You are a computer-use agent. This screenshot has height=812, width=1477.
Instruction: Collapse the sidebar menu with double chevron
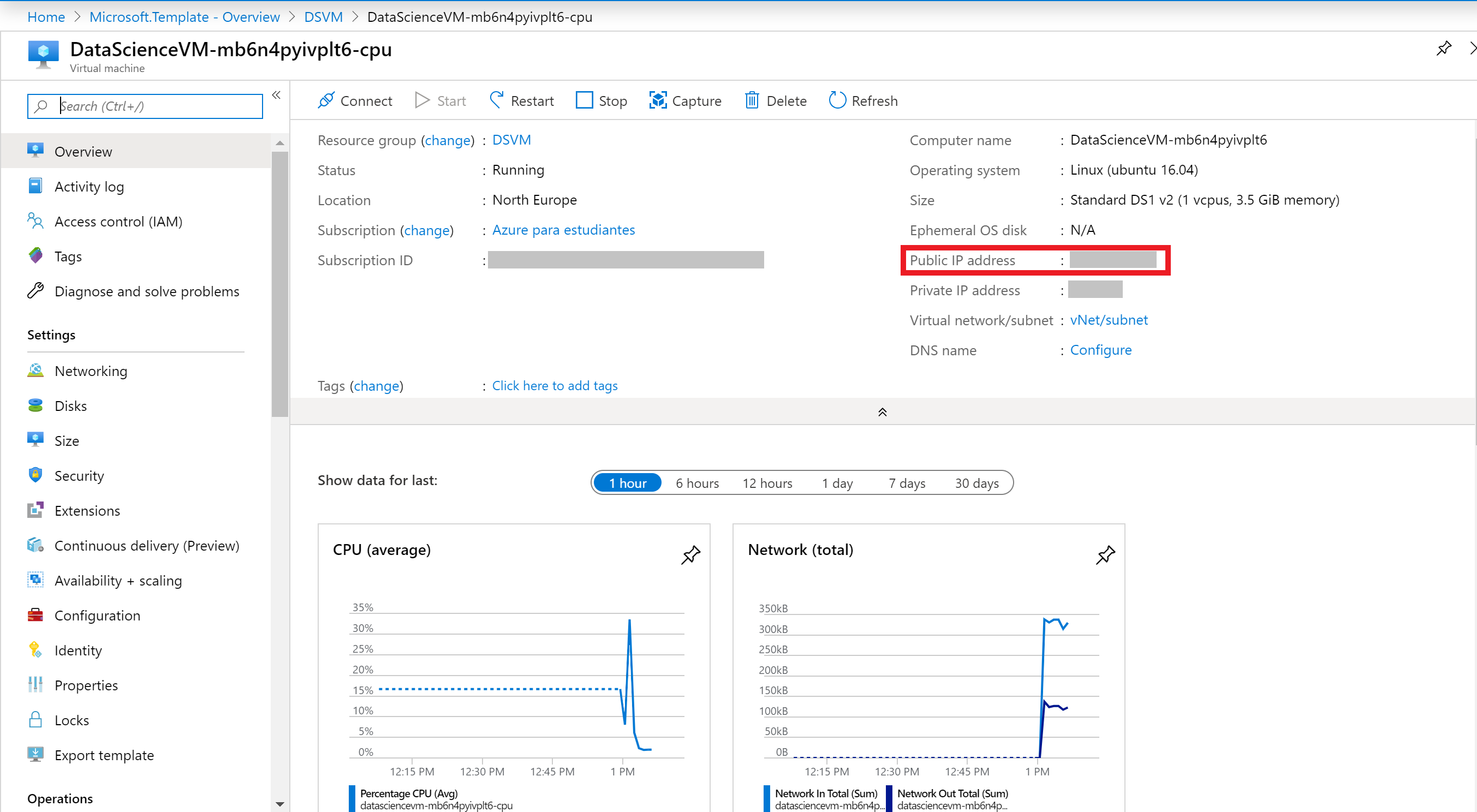point(276,95)
